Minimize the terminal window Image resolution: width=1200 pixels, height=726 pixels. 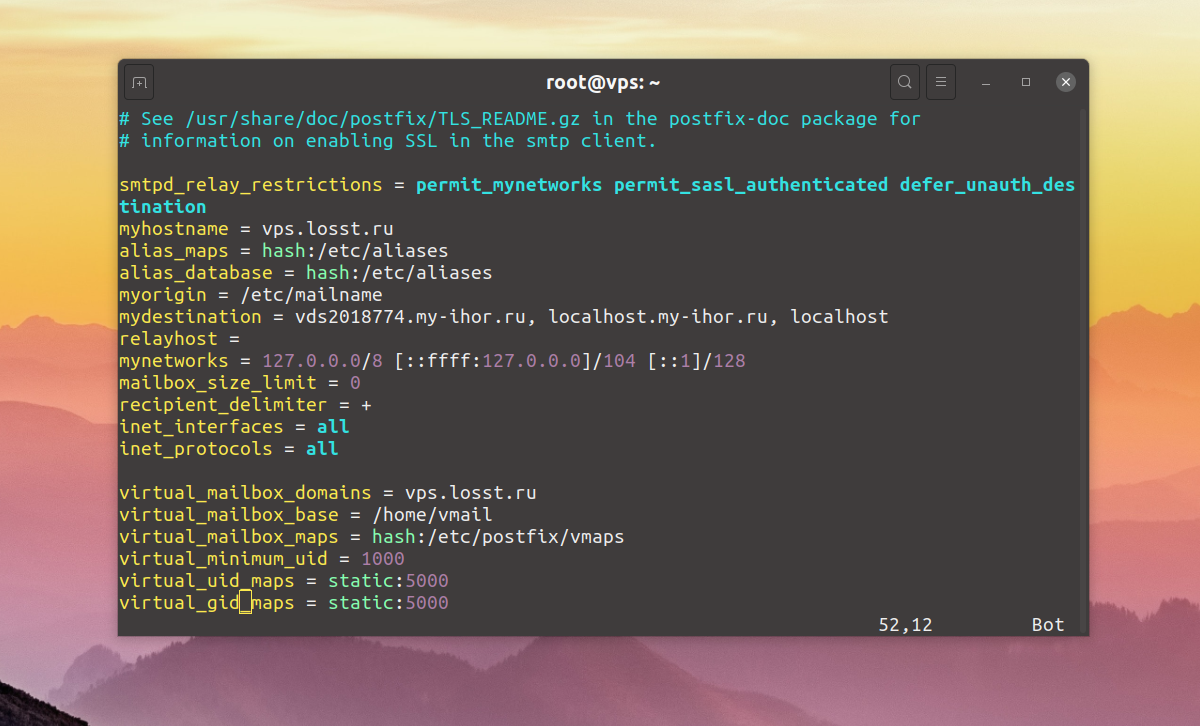point(985,82)
